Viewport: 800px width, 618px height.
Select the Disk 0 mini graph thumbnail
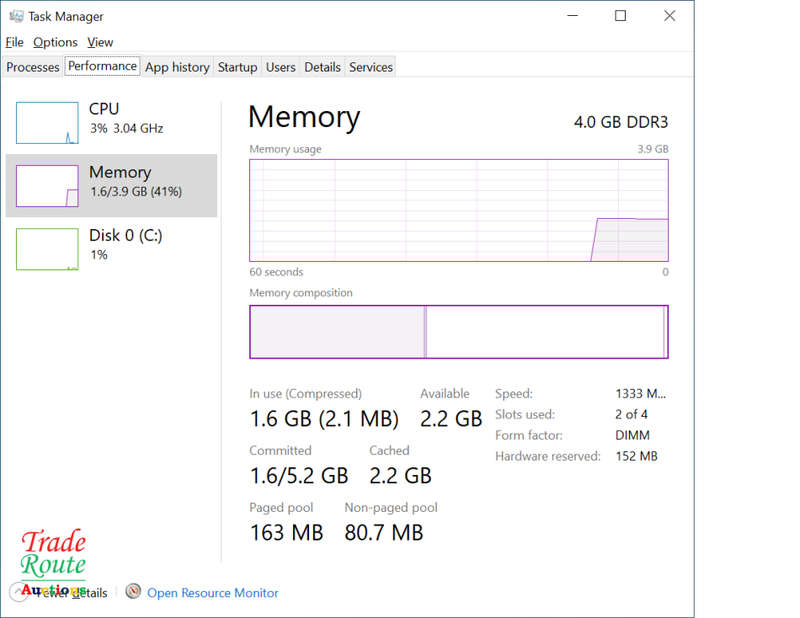click(x=47, y=249)
